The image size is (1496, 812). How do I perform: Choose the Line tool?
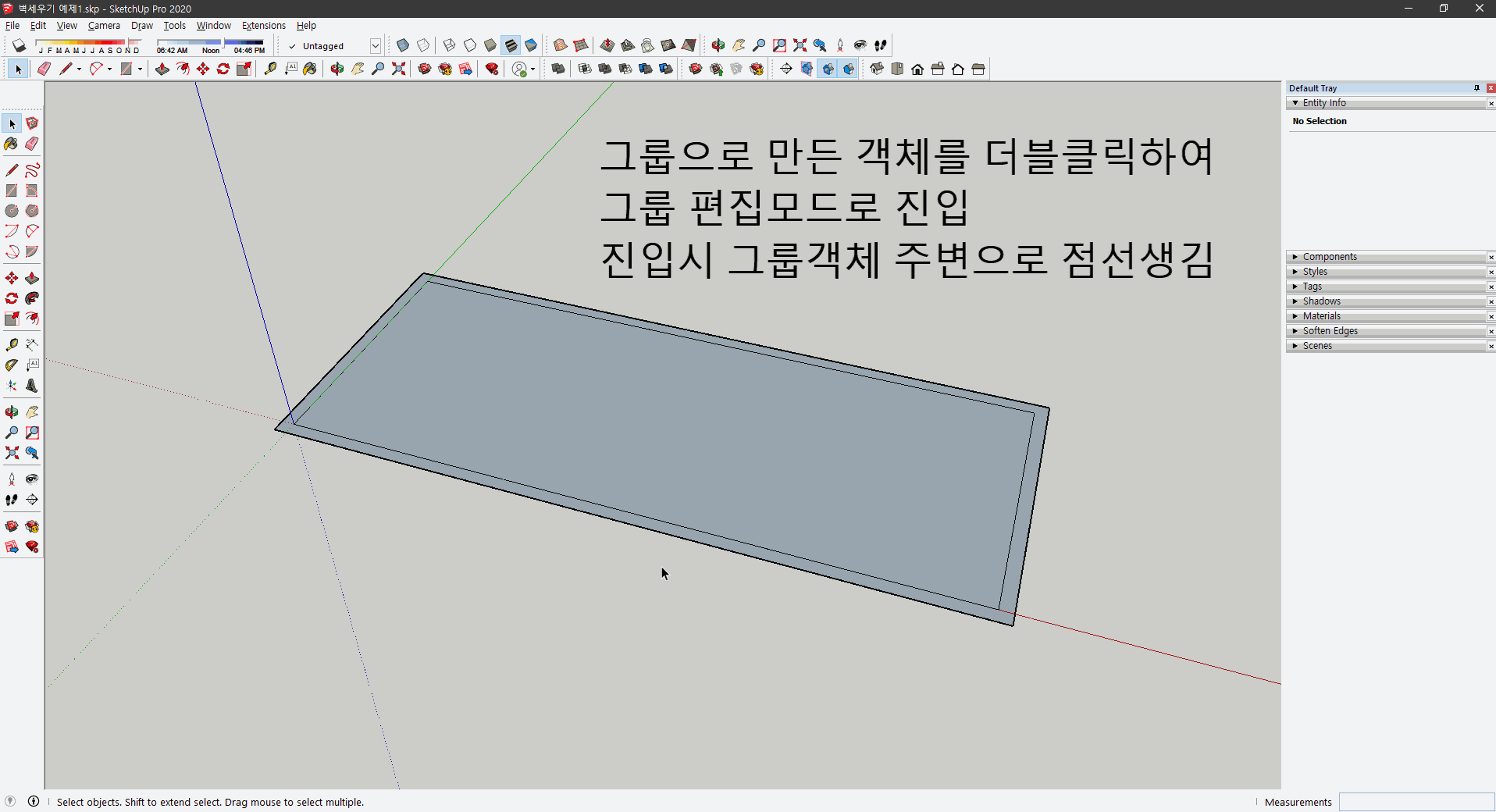11,169
